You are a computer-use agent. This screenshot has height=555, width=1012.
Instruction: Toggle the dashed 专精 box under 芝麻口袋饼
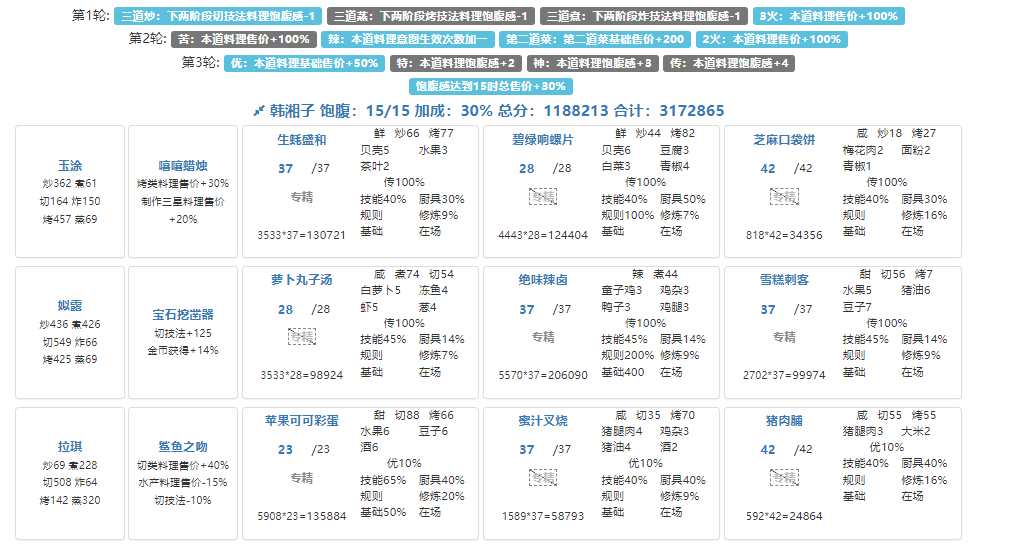(784, 197)
